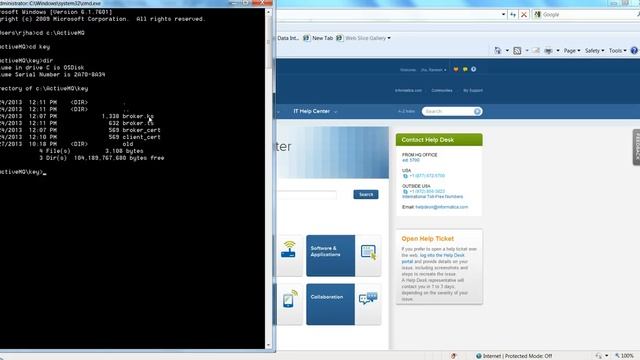Click the Open Help Ticket heading

pos(427,238)
